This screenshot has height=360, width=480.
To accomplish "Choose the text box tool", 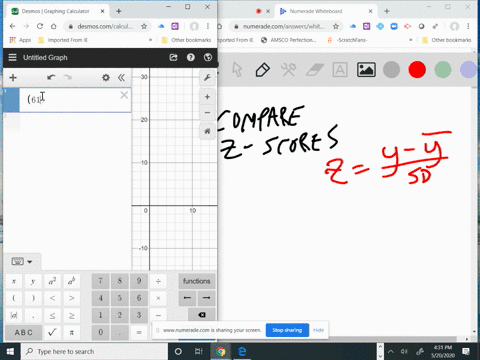I will (340, 70).
